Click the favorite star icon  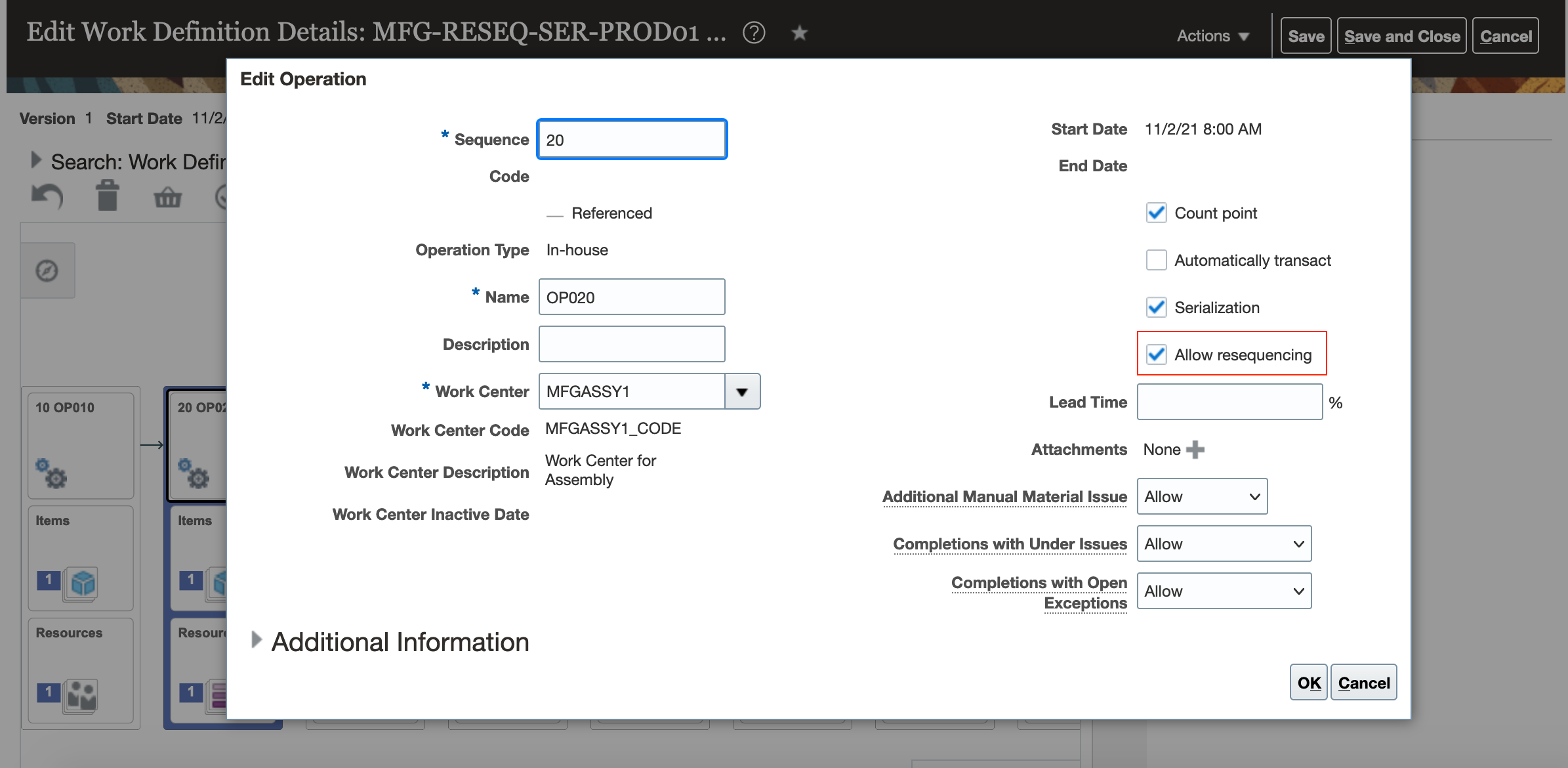coord(799,33)
